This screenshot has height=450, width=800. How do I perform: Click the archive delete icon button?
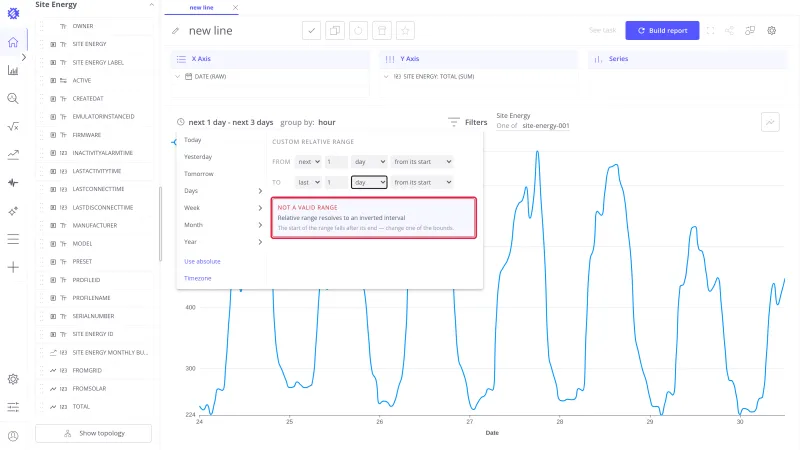click(x=382, y=31)
